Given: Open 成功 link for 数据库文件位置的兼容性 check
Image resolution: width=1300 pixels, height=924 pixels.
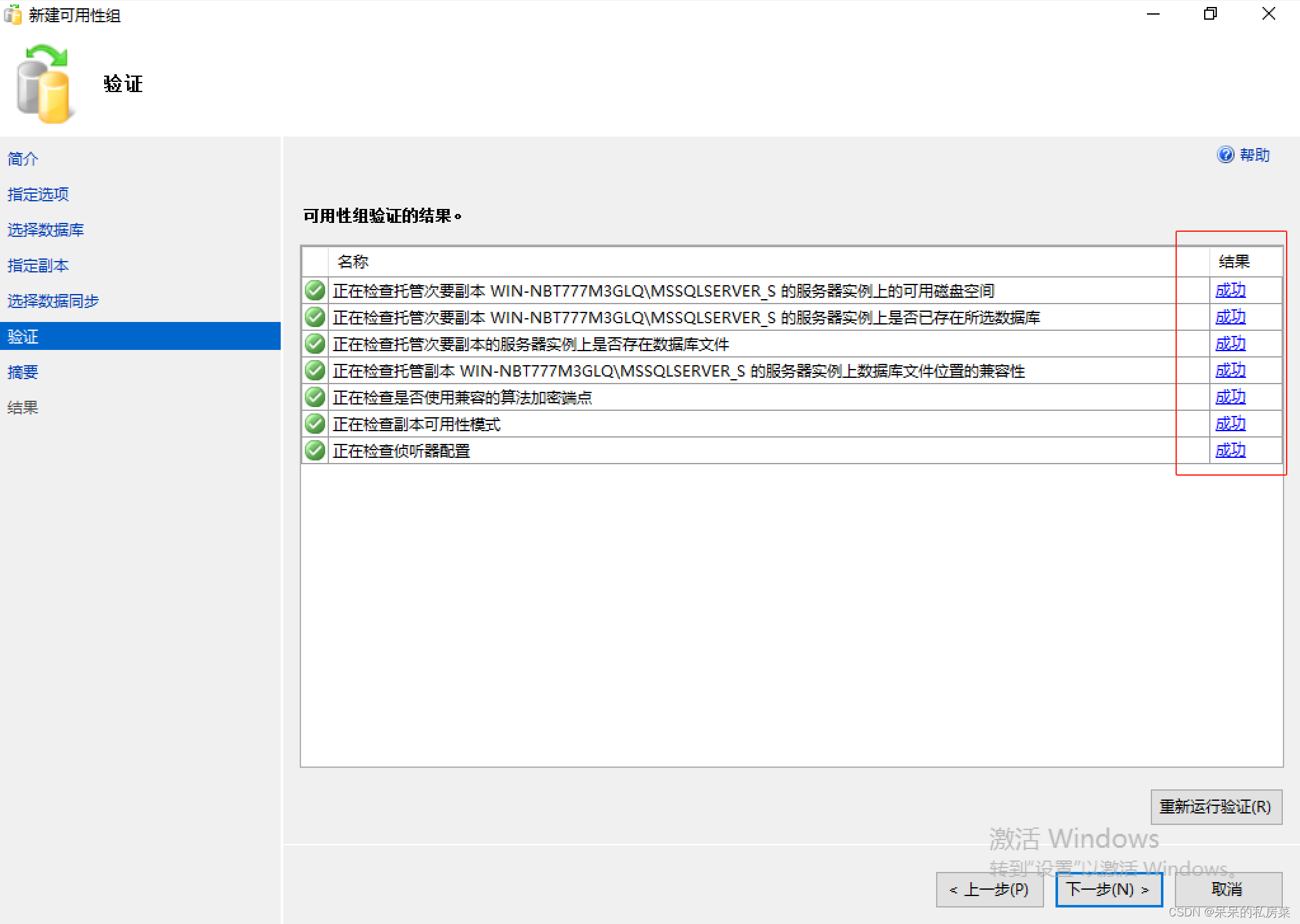Looking at the screenshot, I should point(1230,371).
